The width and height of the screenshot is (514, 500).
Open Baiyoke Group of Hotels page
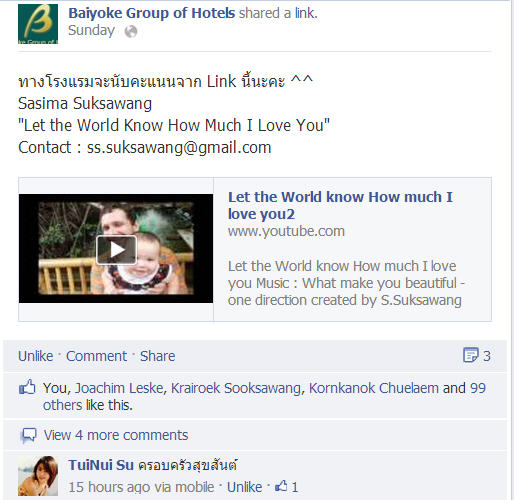[152, 13]
